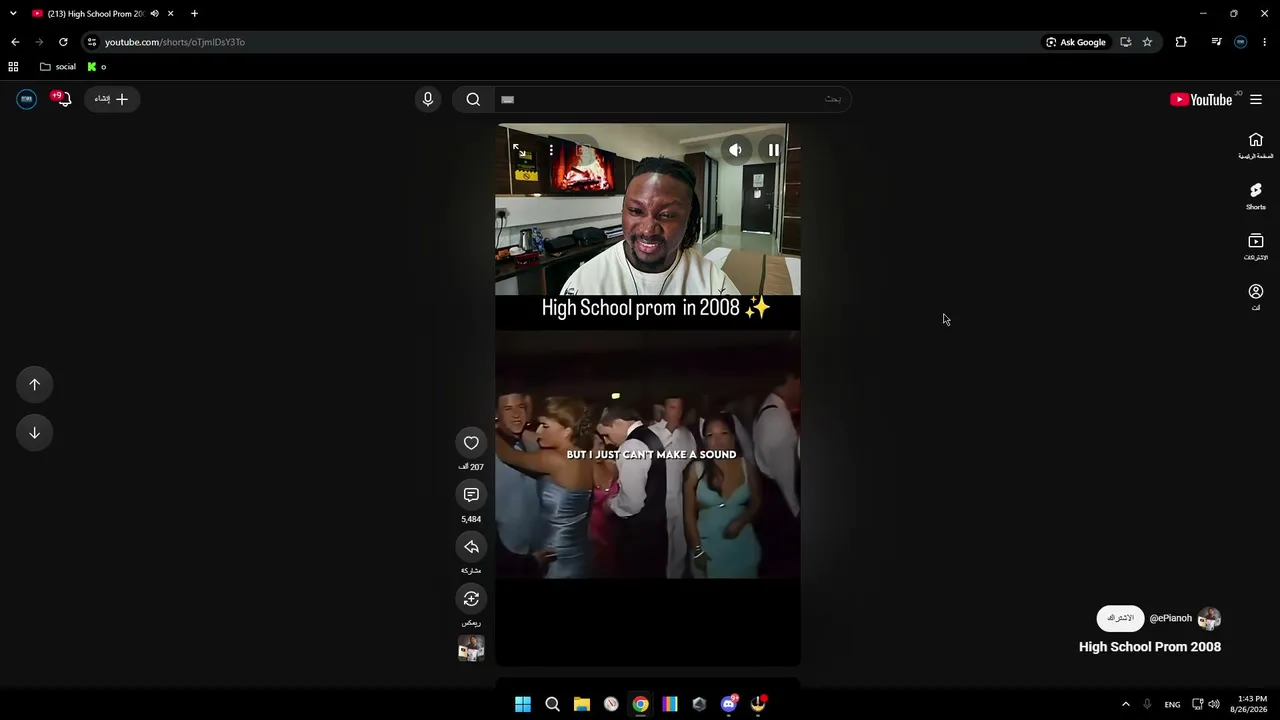Open Chrome's three-dot menu
Image resolution: width=1280 pixels, height=720 pixels.
pyautogui.click(x=1265, y=42)
